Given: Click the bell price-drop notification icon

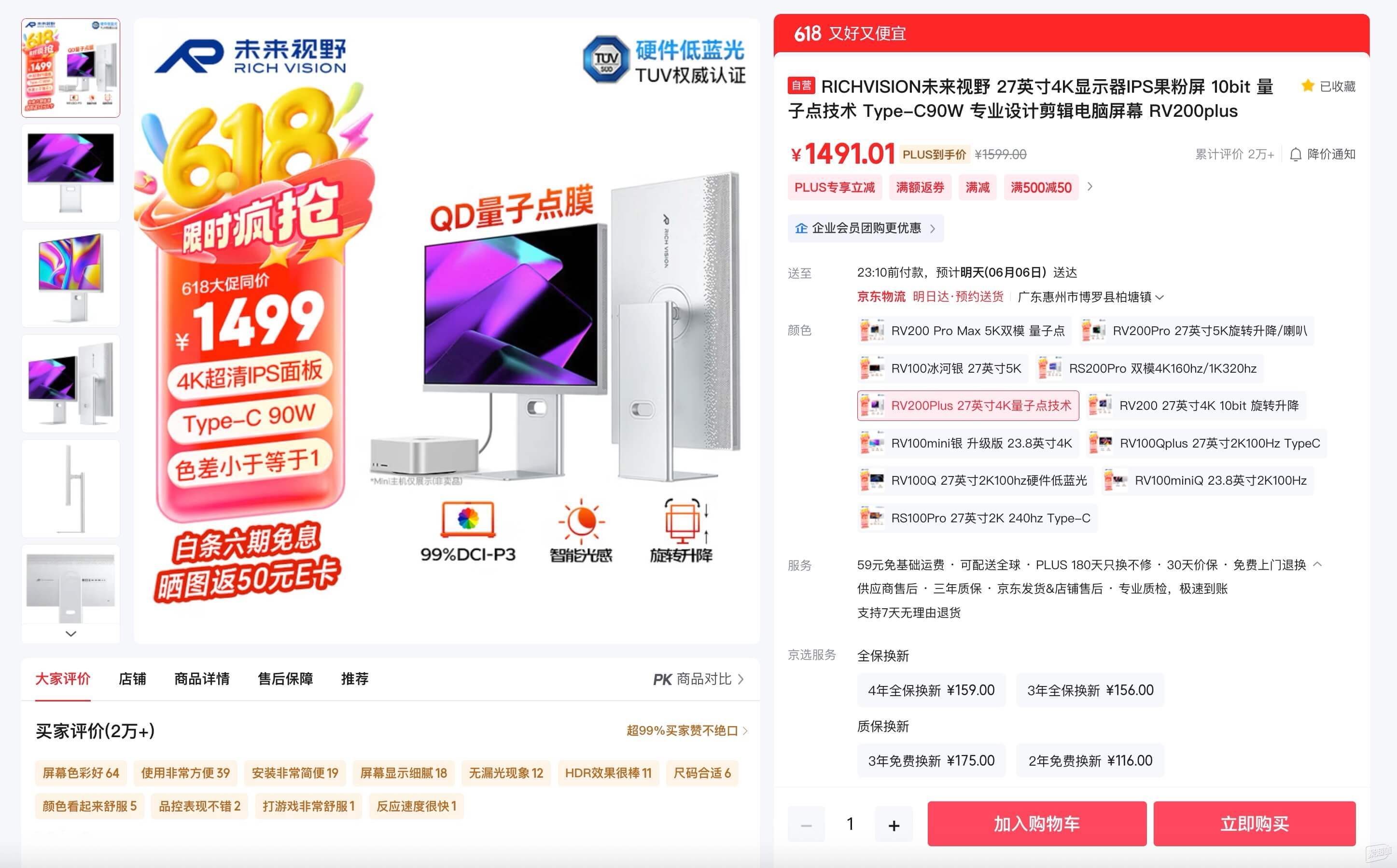Looking at the screenshot, I should coord(1296,154).
